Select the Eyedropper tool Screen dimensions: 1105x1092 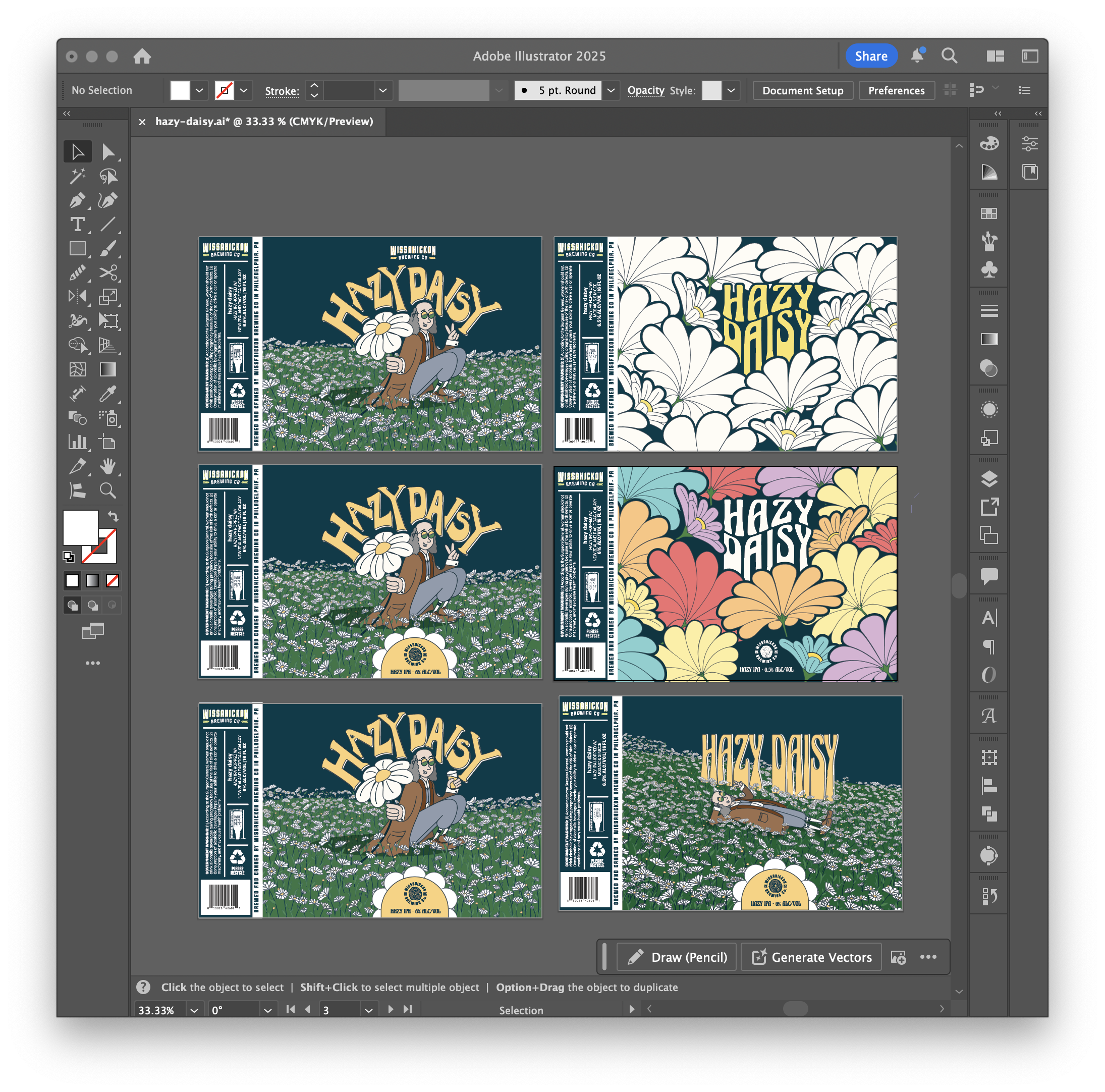coord(108,394)
